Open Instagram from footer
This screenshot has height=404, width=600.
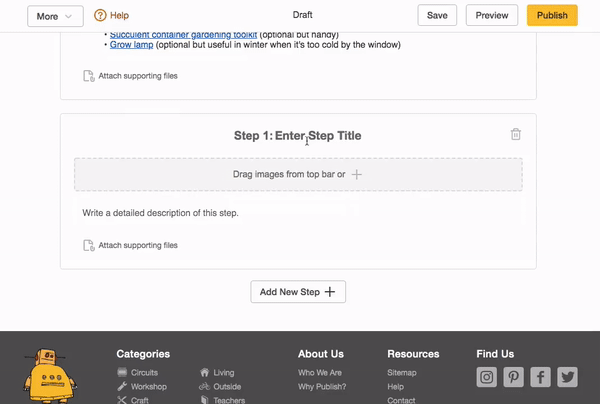[x=487, y=377]
